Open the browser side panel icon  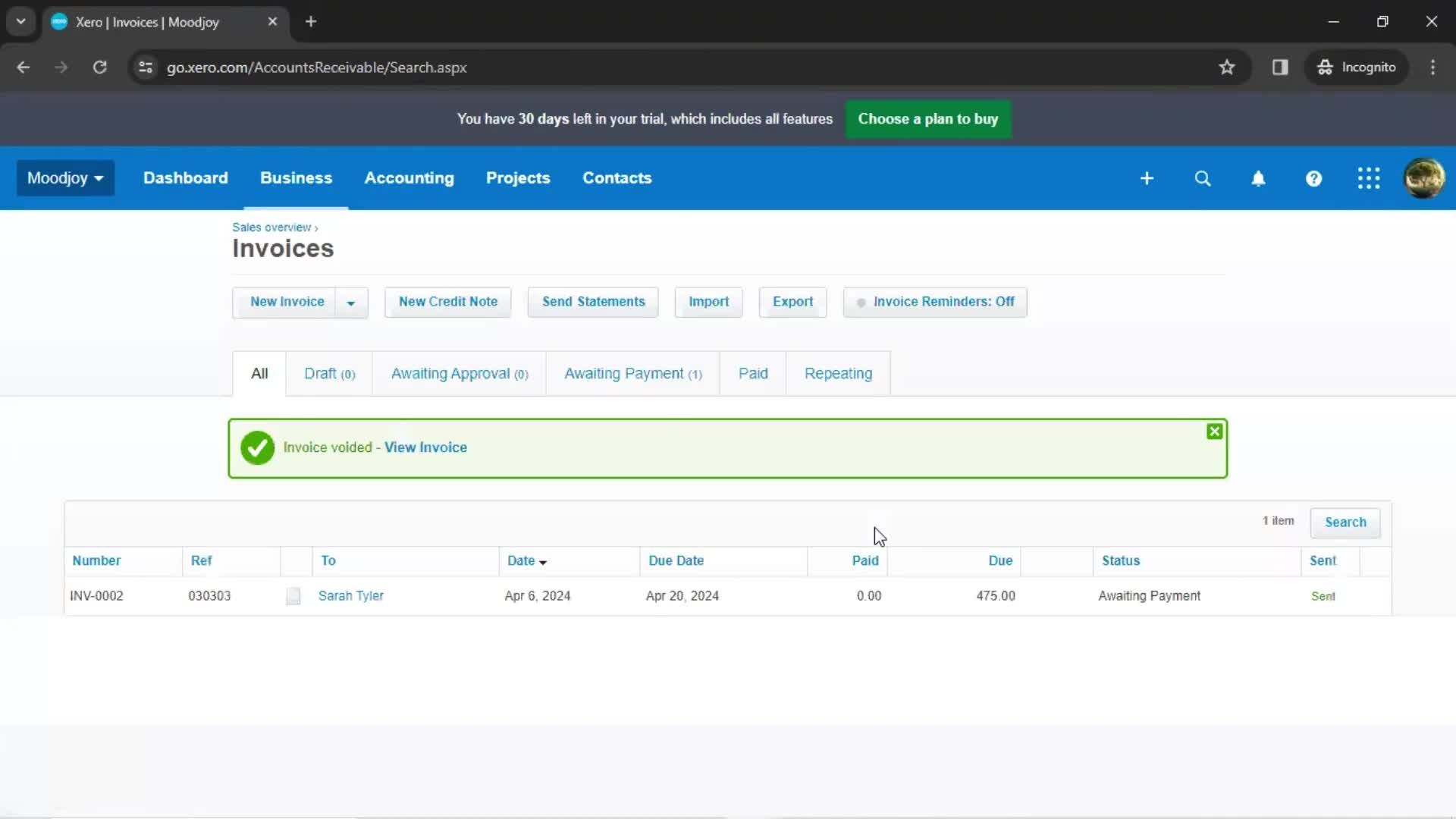tap(1280, 67)
